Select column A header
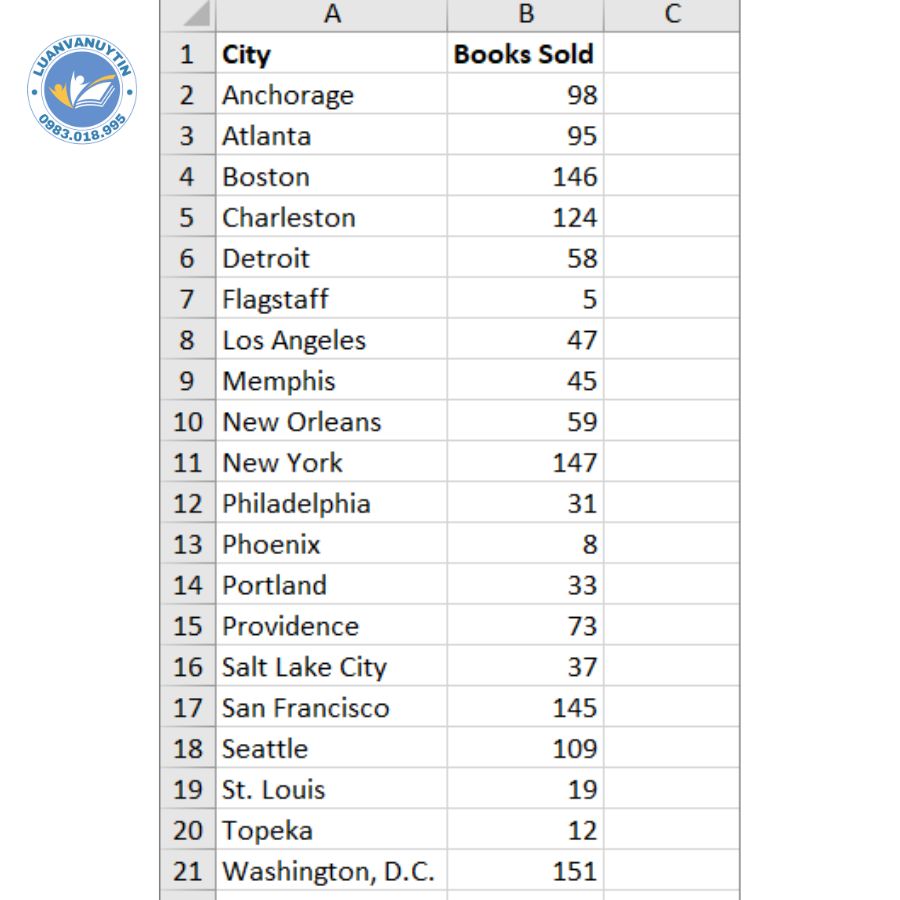900x900 pixels. [331, 14]
